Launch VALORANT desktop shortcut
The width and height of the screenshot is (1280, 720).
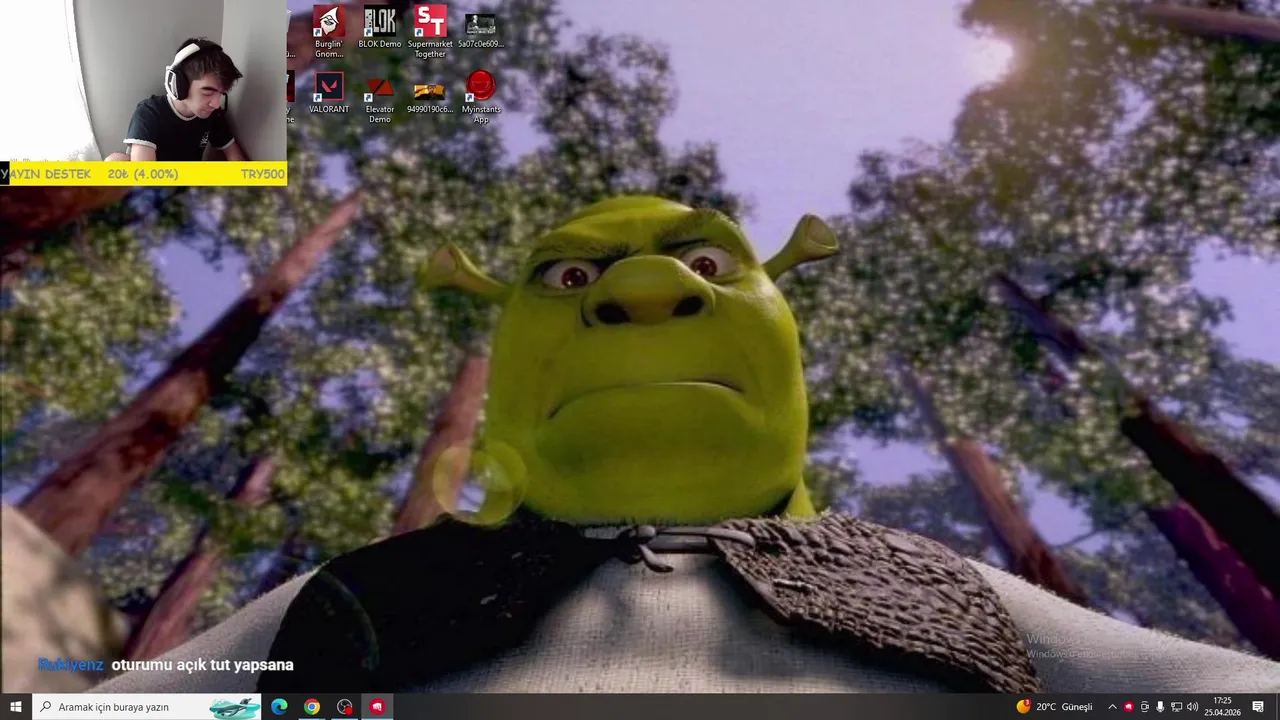[x=329, y=92]
